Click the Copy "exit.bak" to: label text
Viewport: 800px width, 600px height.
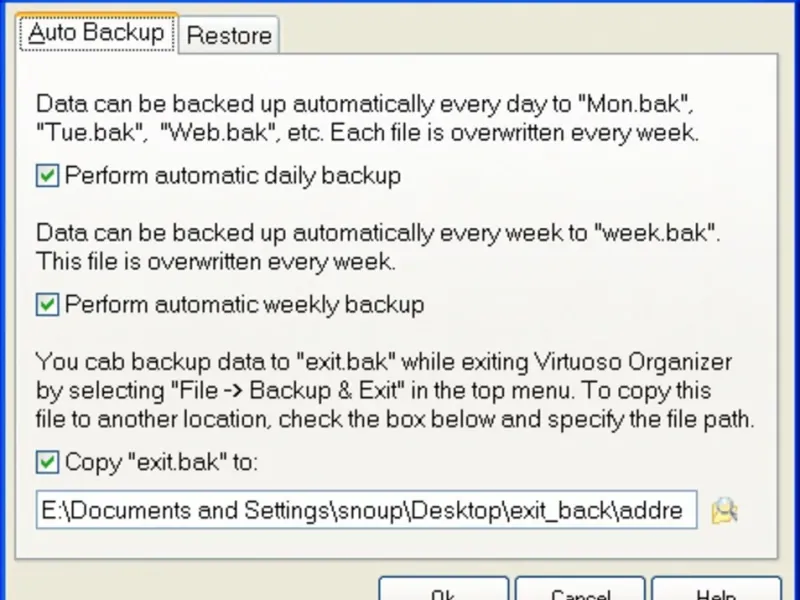click(161, 462)
